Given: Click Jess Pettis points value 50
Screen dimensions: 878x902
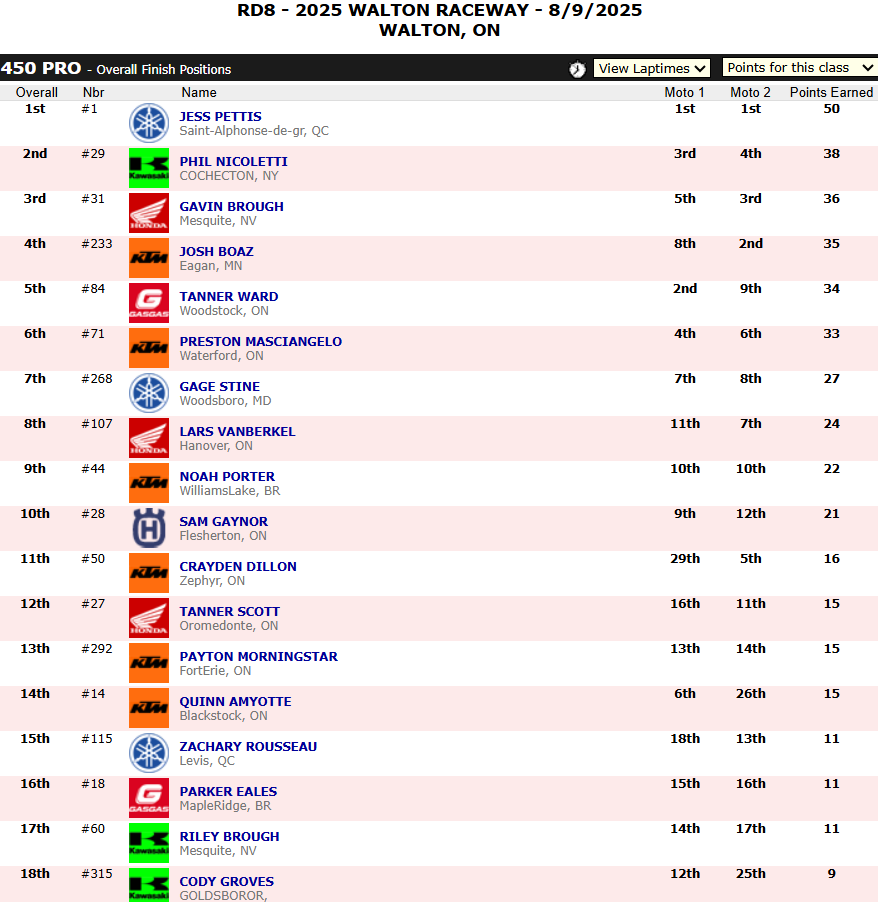Looking at the screenshot, I should 831,109.
